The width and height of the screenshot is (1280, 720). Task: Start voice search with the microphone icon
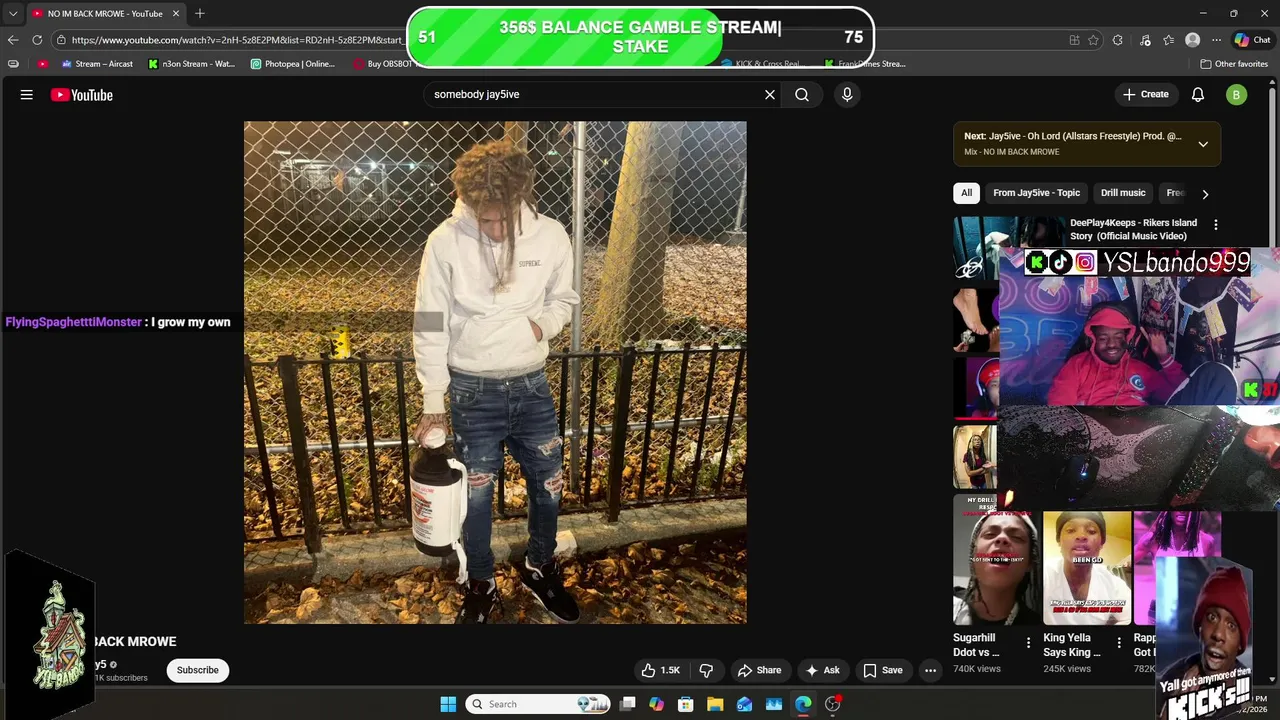(847, 94)
